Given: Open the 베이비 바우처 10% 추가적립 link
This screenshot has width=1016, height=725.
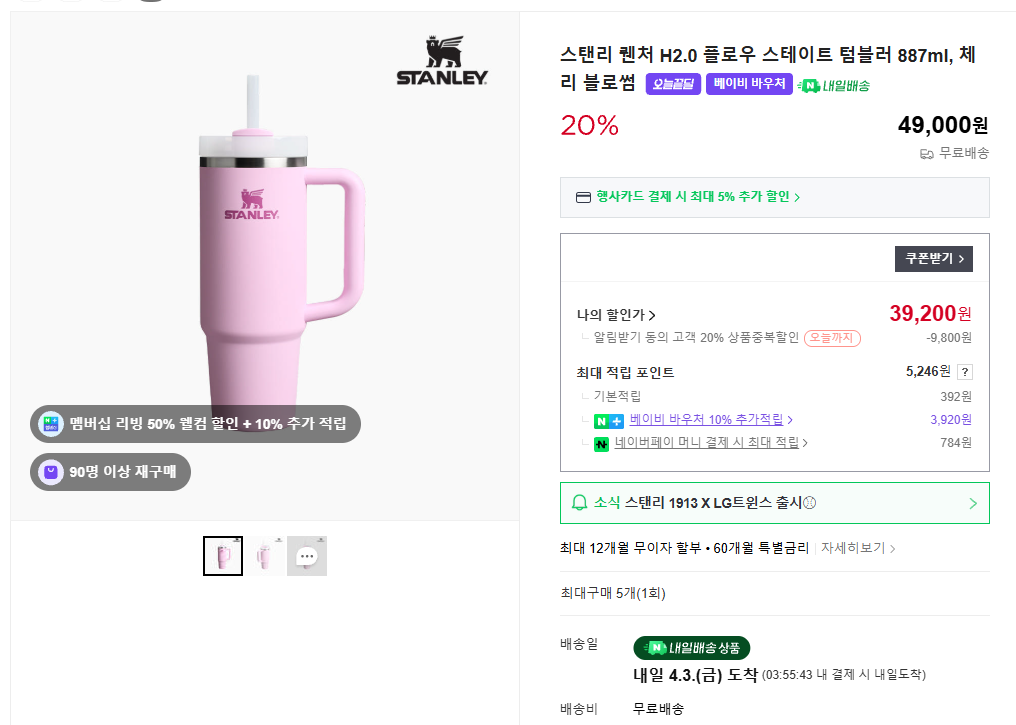Looking at the screenshot, I should [710, 420].
